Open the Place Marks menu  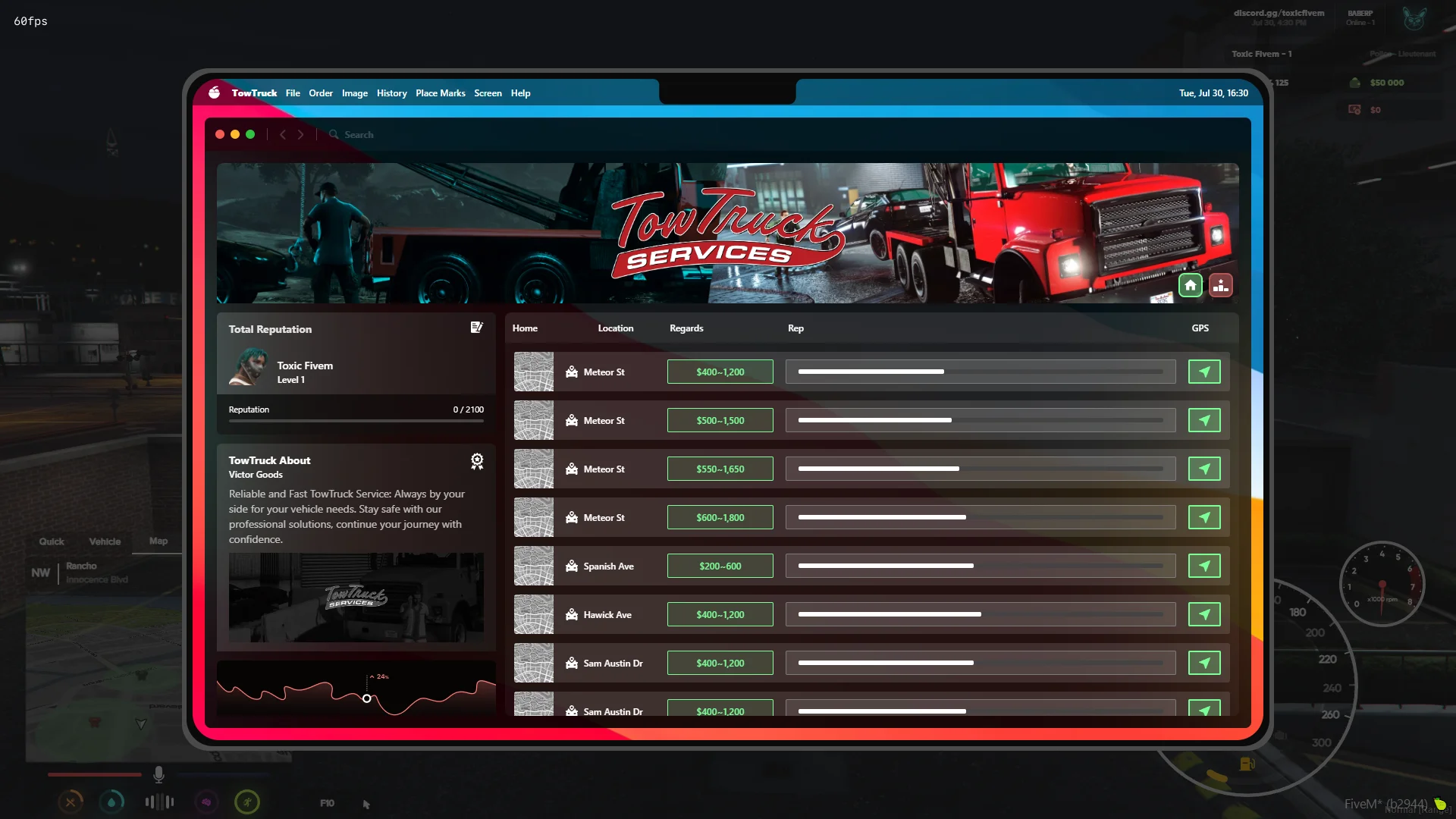(440, 93)
